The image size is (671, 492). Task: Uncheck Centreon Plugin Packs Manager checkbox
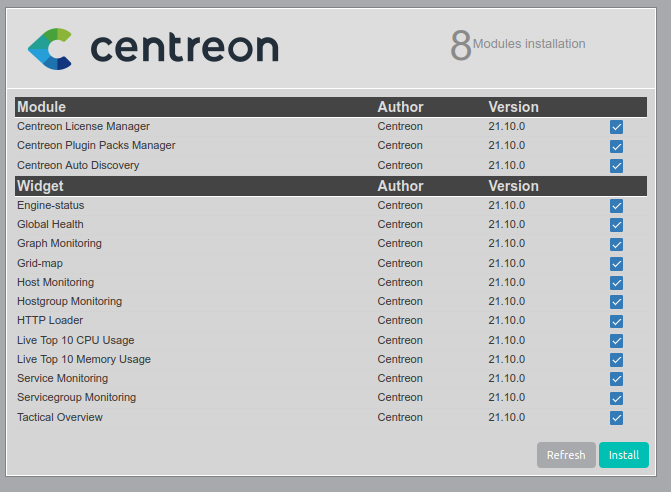[616, 146]
